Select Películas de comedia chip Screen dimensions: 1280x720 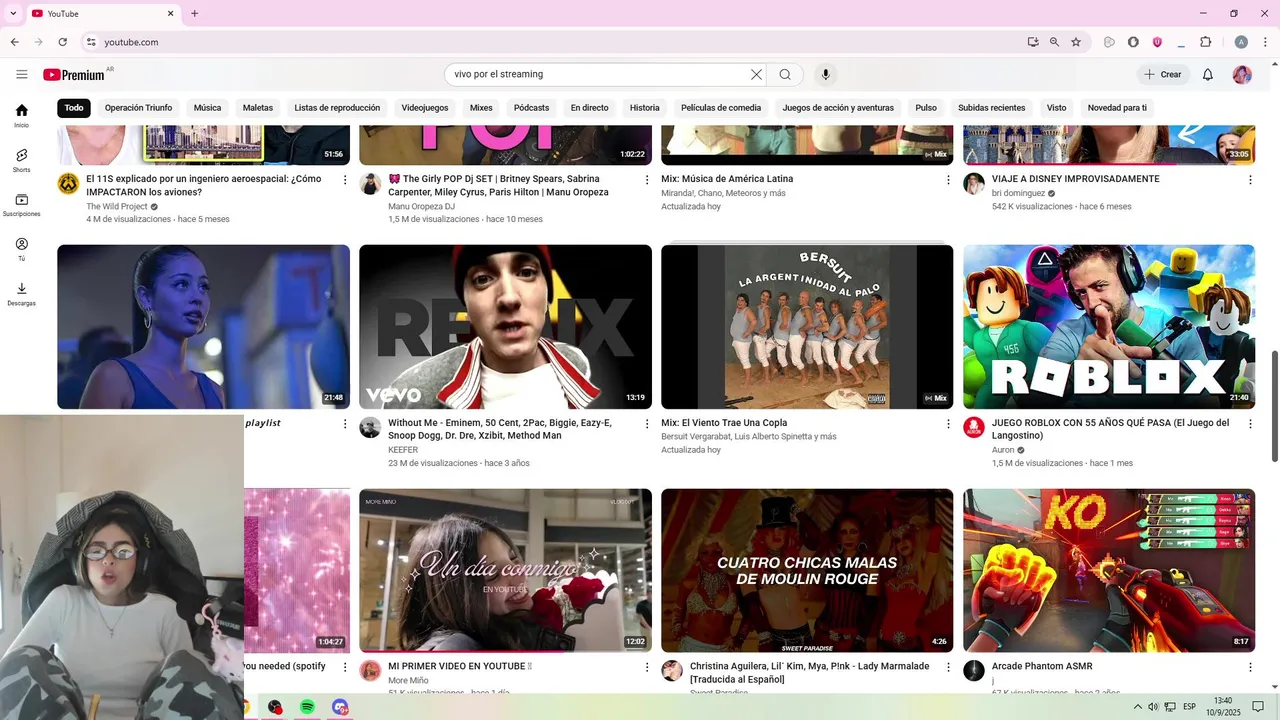[x=721, y=108]
